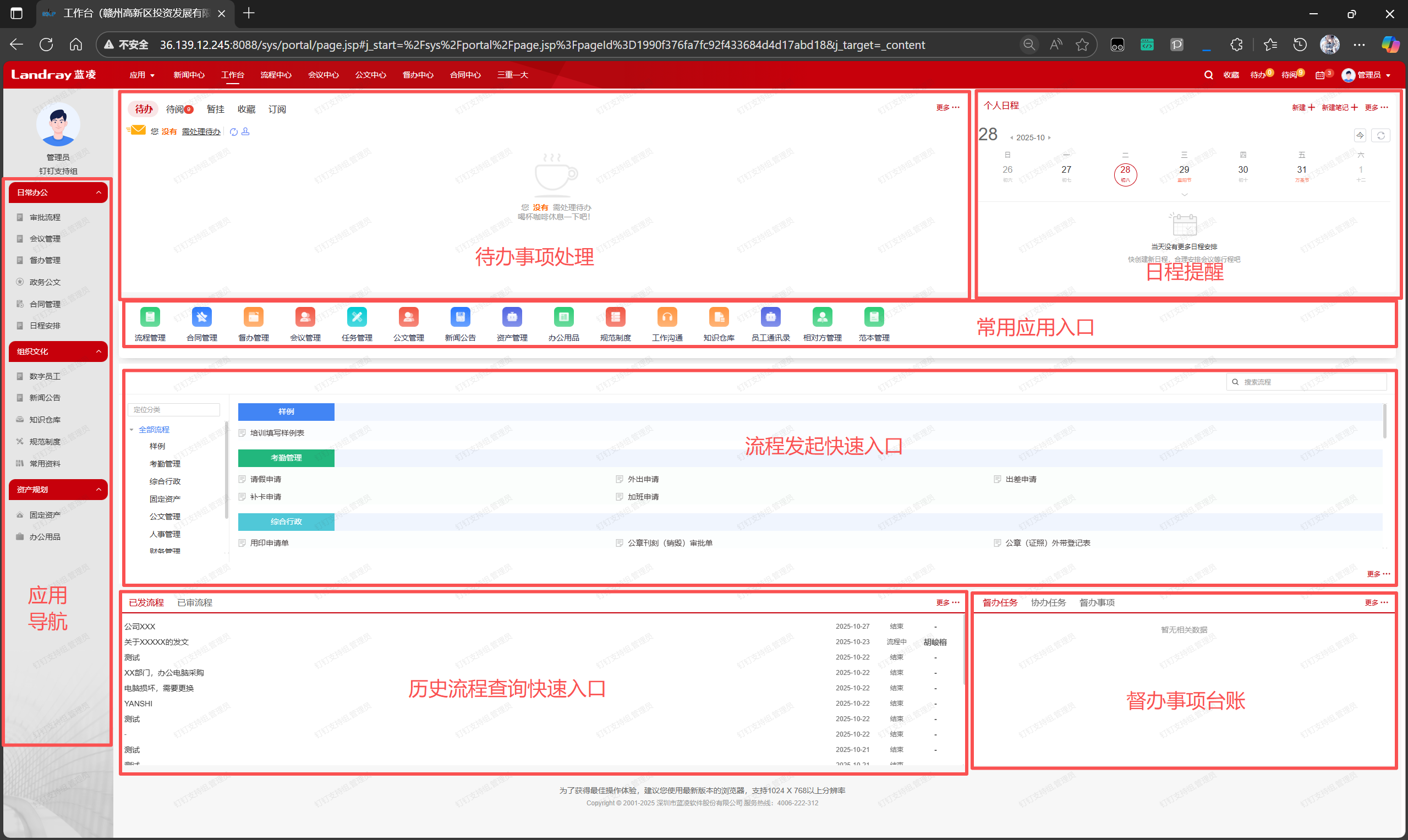Collapse the 全部流程 tree node
This screenshot has width=1408, height=840.
[132, 430]
